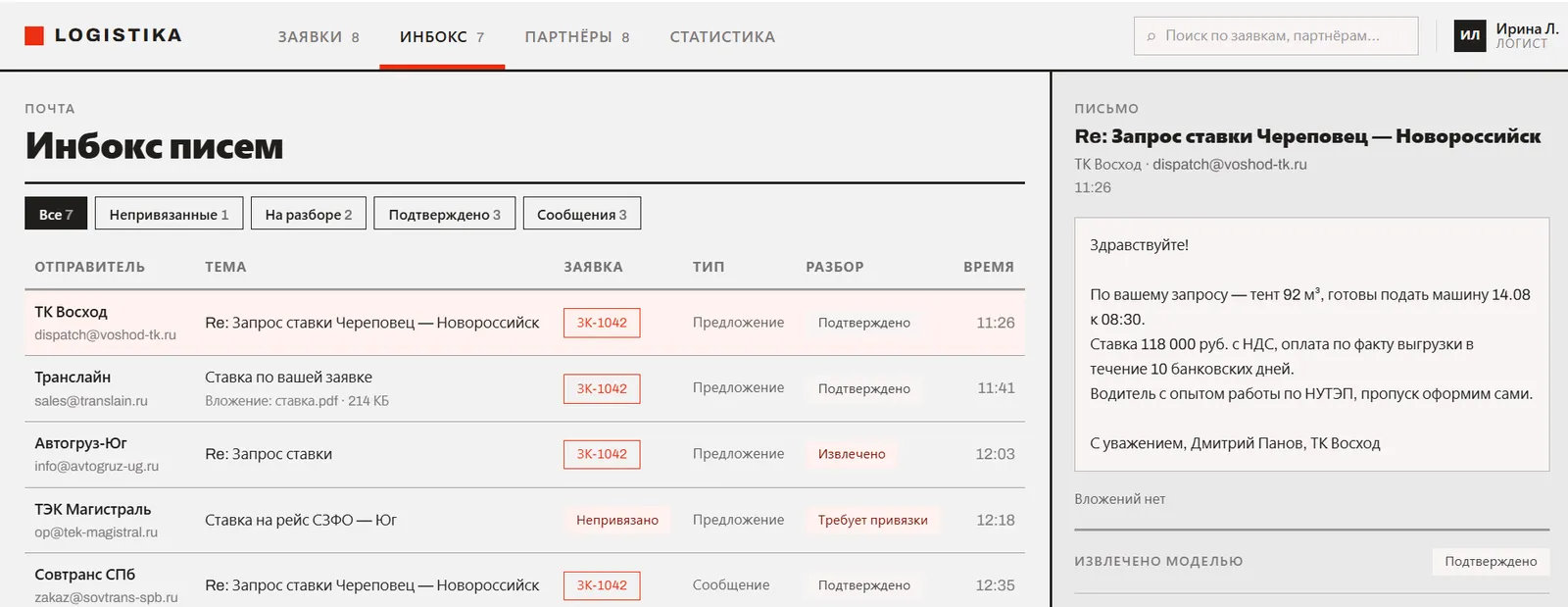Filter by Сообщения 3
This screenshot has width=1568, height=607.
pyautogui.click(x=582, y=214)
